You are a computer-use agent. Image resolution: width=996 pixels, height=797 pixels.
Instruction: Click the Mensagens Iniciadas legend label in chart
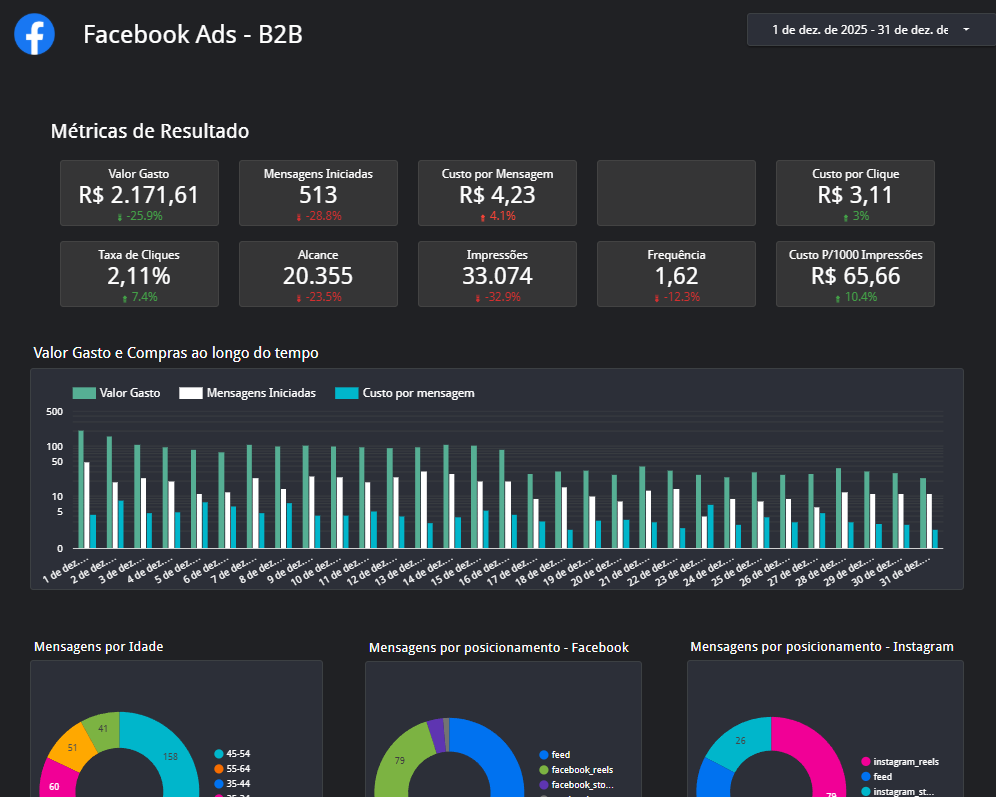click(261, 393)
